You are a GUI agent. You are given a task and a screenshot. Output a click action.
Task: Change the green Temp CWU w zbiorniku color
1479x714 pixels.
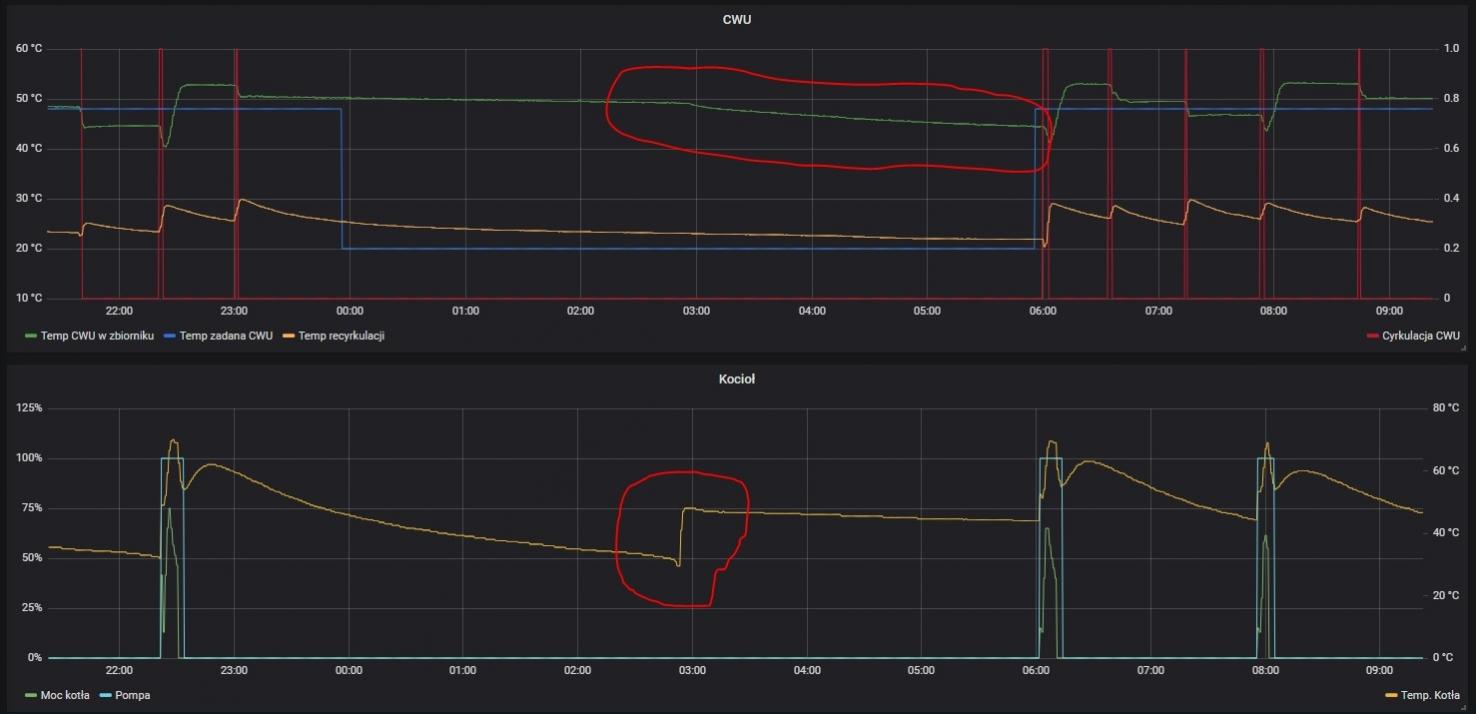[31, 336]
